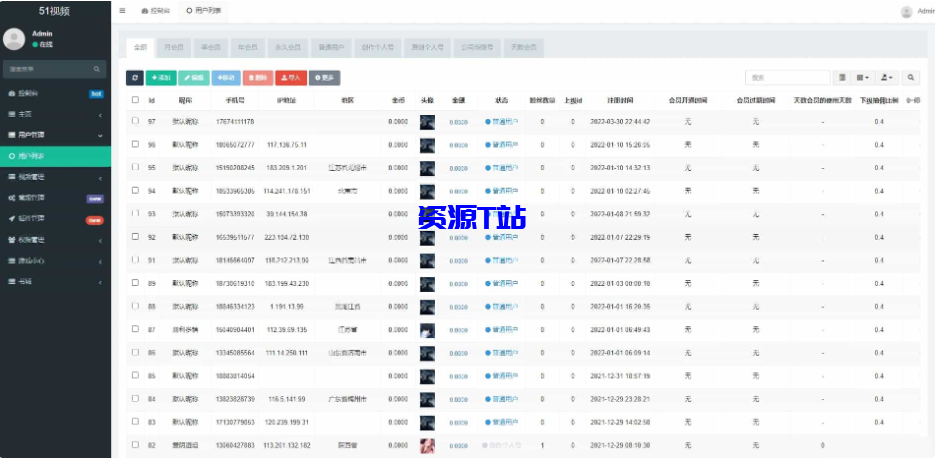Click the pink 删除 delete button
Image resolution: width=944 pixels, height=458 pixels.
pos(258,78)
